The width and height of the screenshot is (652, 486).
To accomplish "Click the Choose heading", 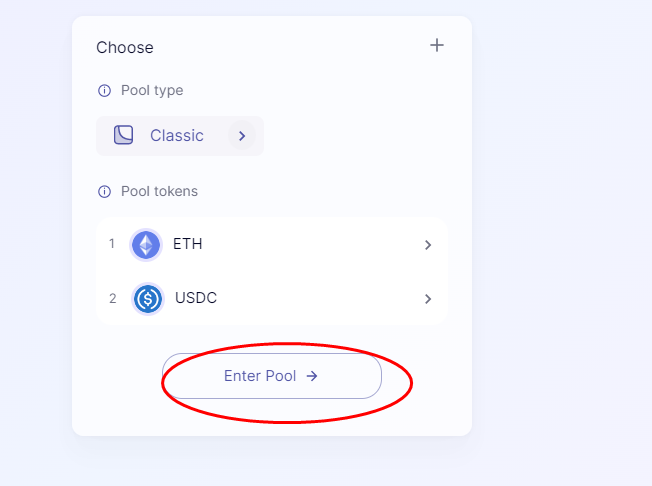I will [125, 47].
